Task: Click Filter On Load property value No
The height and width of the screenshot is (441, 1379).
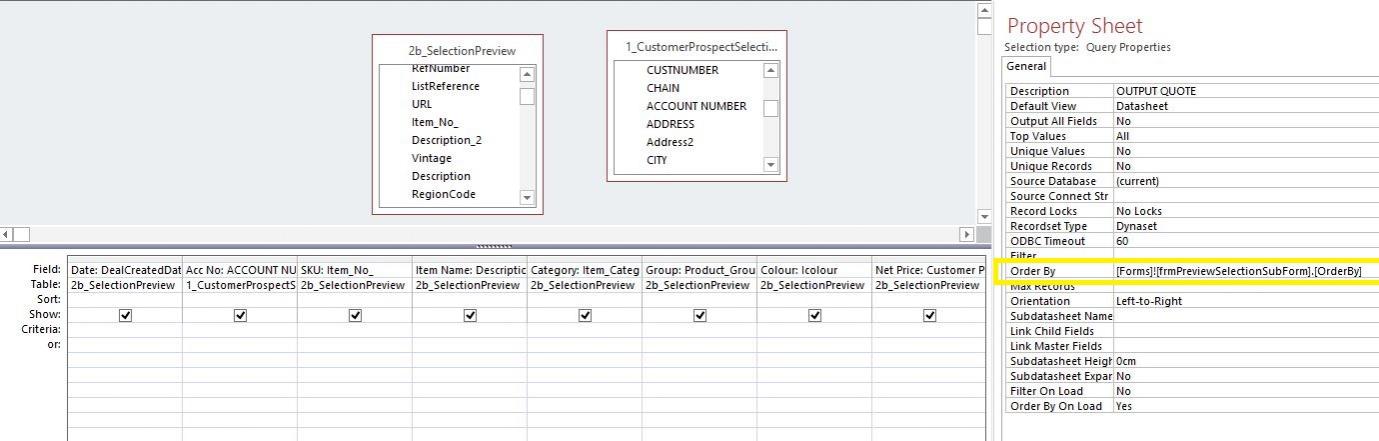Action: click(x=1246, y=391)
